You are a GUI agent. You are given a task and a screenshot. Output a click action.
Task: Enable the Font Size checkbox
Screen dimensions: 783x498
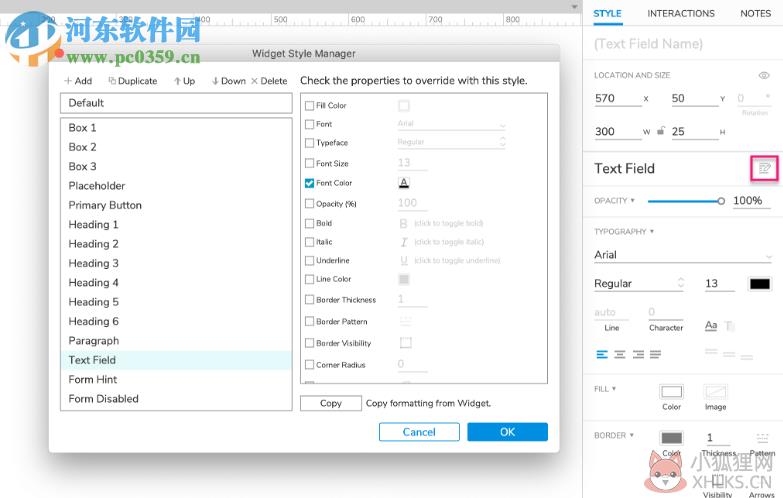[x=310, y=163]
